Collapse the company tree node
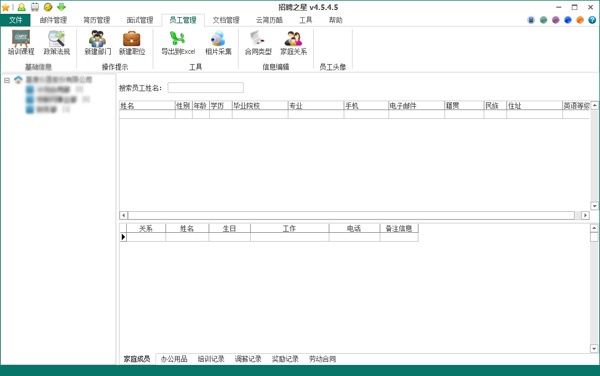 (7, 80)
